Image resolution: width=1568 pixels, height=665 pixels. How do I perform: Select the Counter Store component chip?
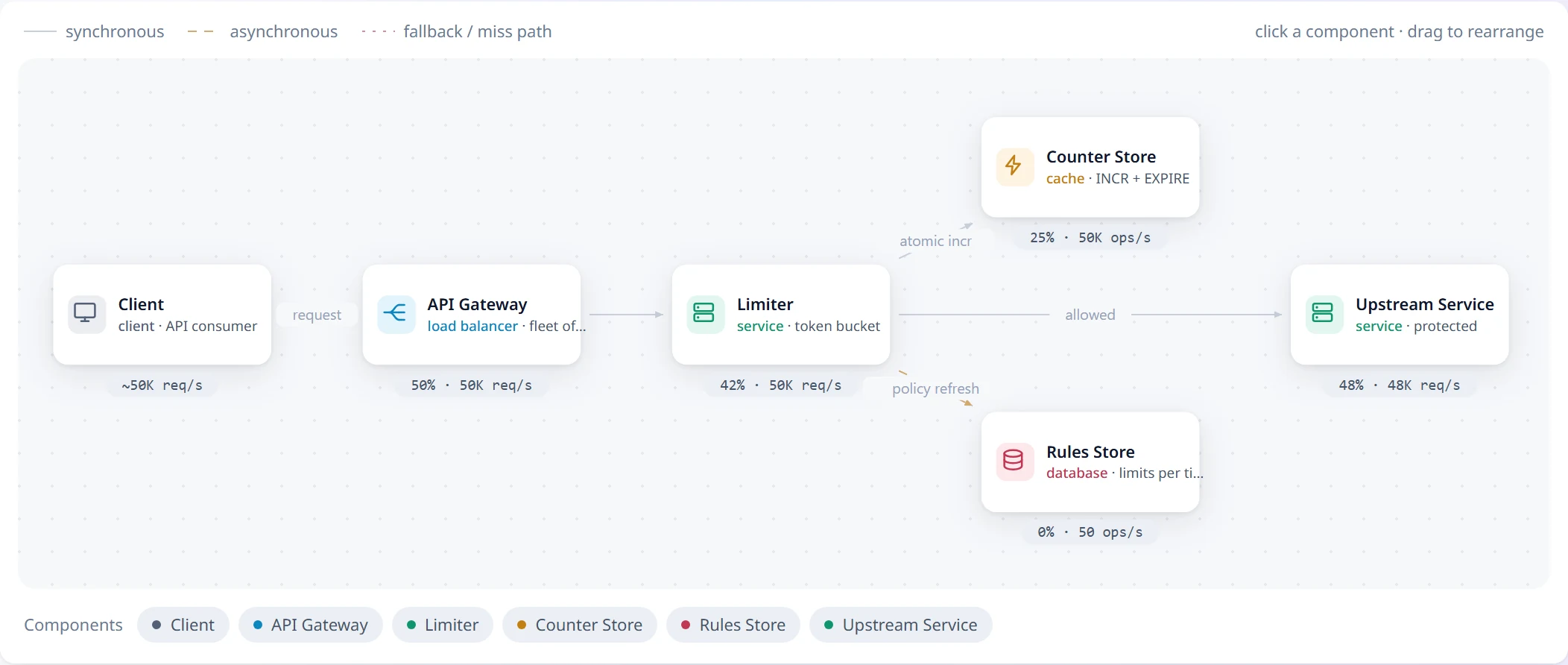pos(580,625)
